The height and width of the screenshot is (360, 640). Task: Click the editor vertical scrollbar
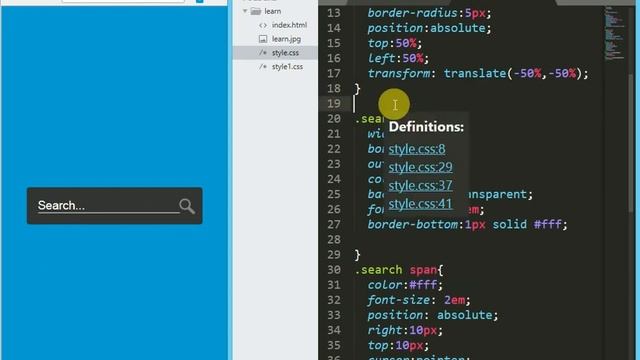click(632, 143)
